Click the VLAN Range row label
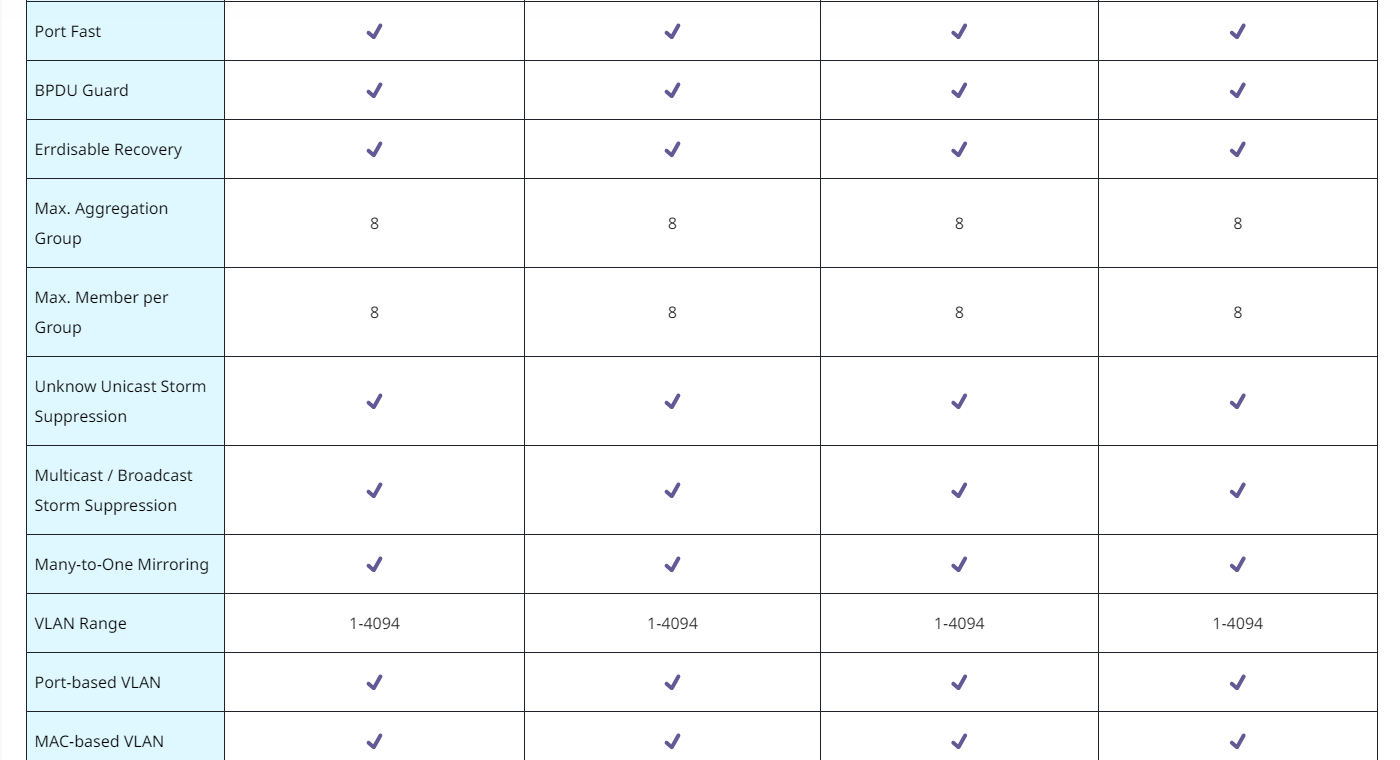The width and height of the screenshot is (1400, 760). pos(81,623)
